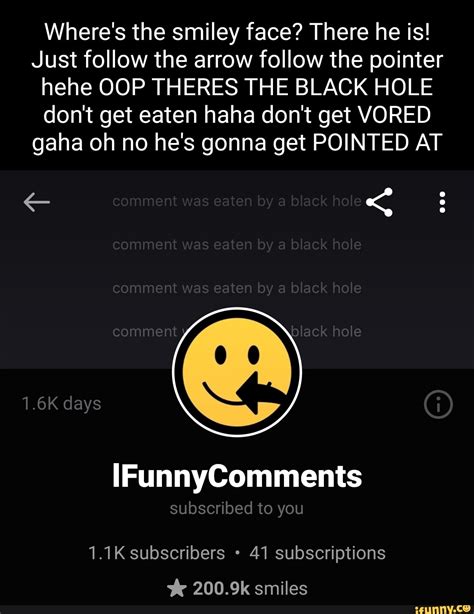Open the smiley face profile avatar
Viewport: 474px width, 614px height.
[237, 372]
